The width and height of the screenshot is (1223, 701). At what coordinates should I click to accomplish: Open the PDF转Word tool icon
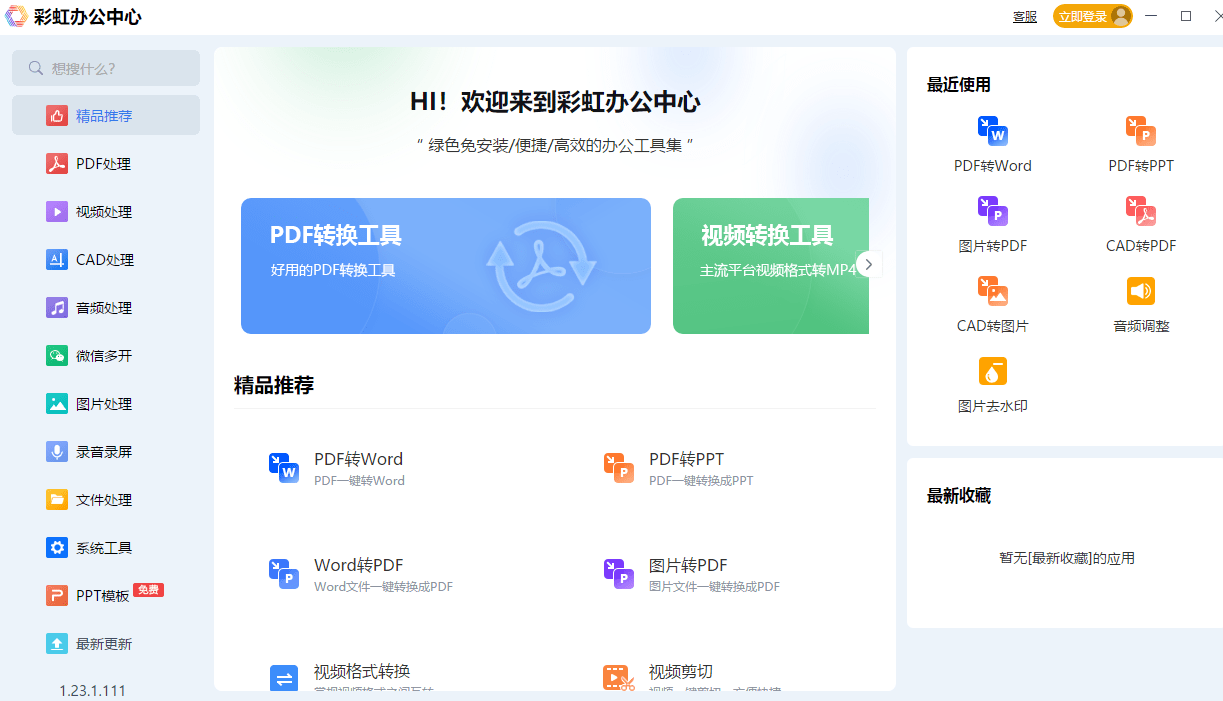pos(284,465)
